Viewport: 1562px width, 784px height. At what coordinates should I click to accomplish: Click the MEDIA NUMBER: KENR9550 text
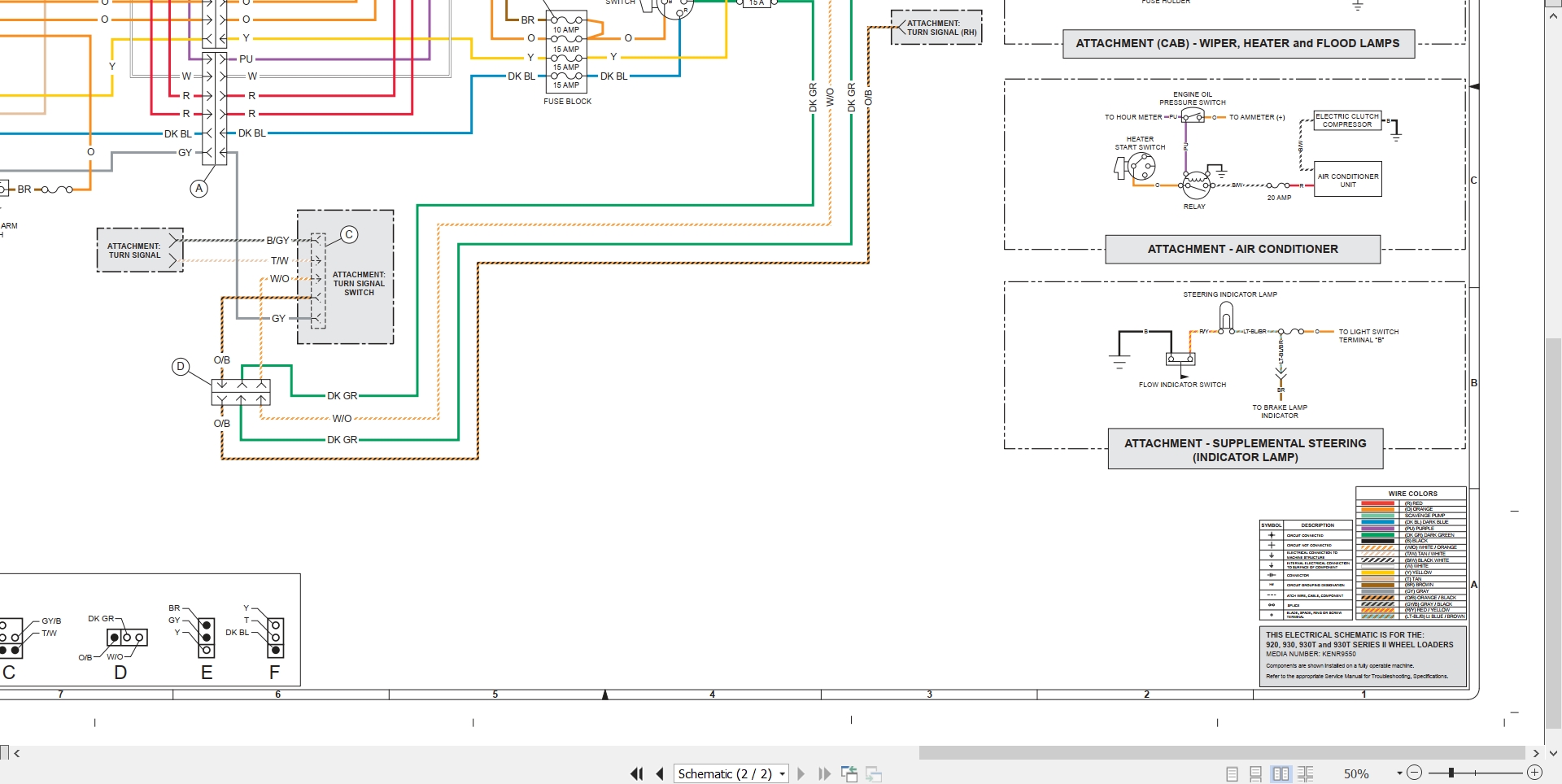click(1311, 654)
